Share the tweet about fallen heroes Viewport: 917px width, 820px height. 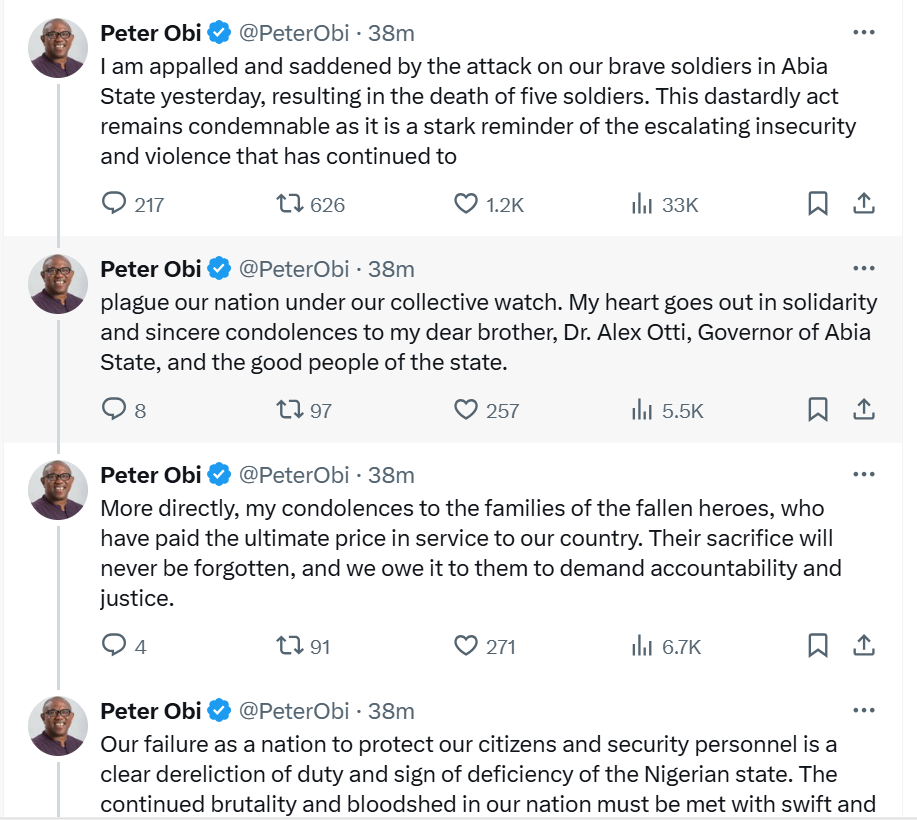click(x=864, y=646)
